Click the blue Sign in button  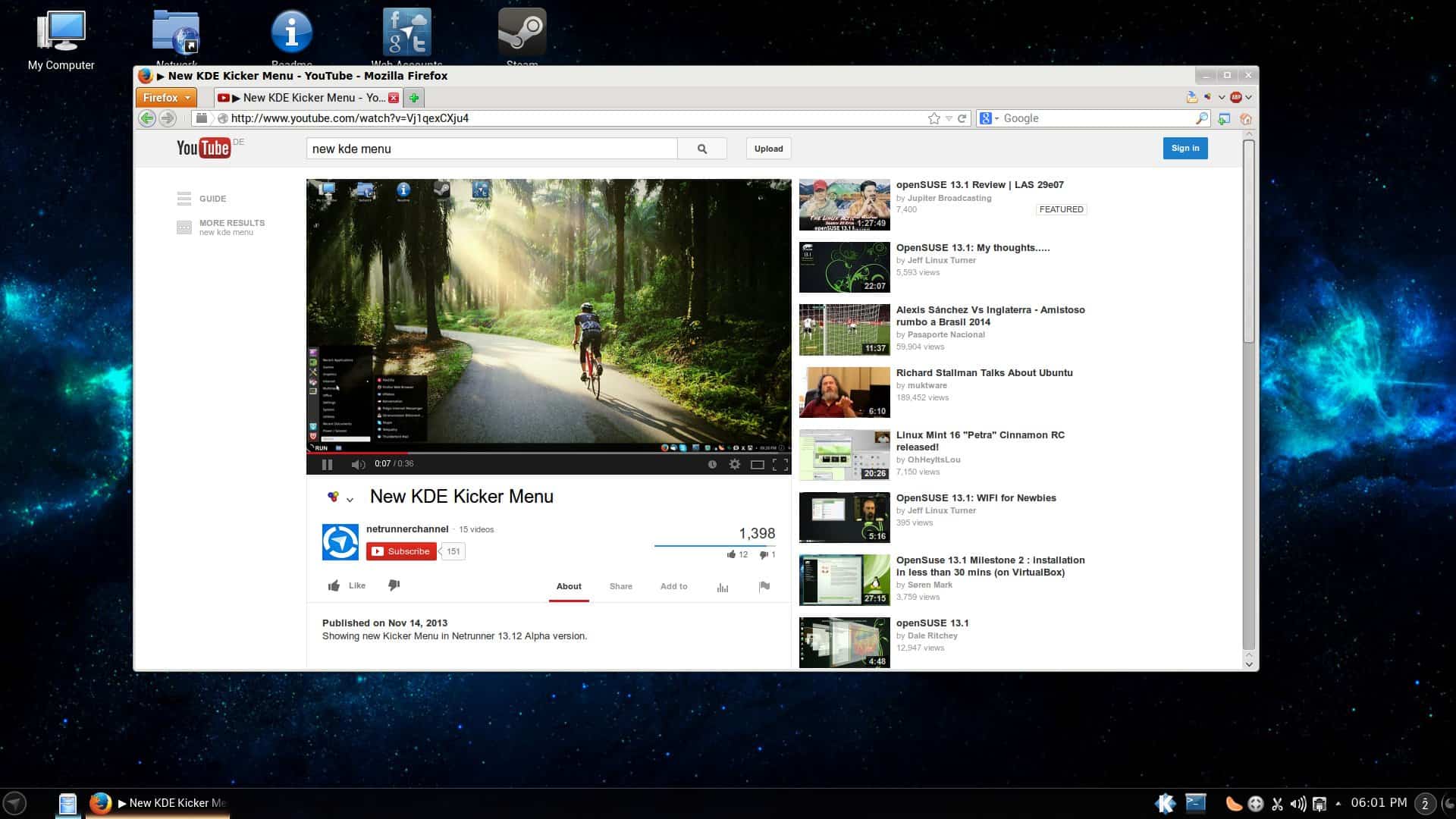1185,148
